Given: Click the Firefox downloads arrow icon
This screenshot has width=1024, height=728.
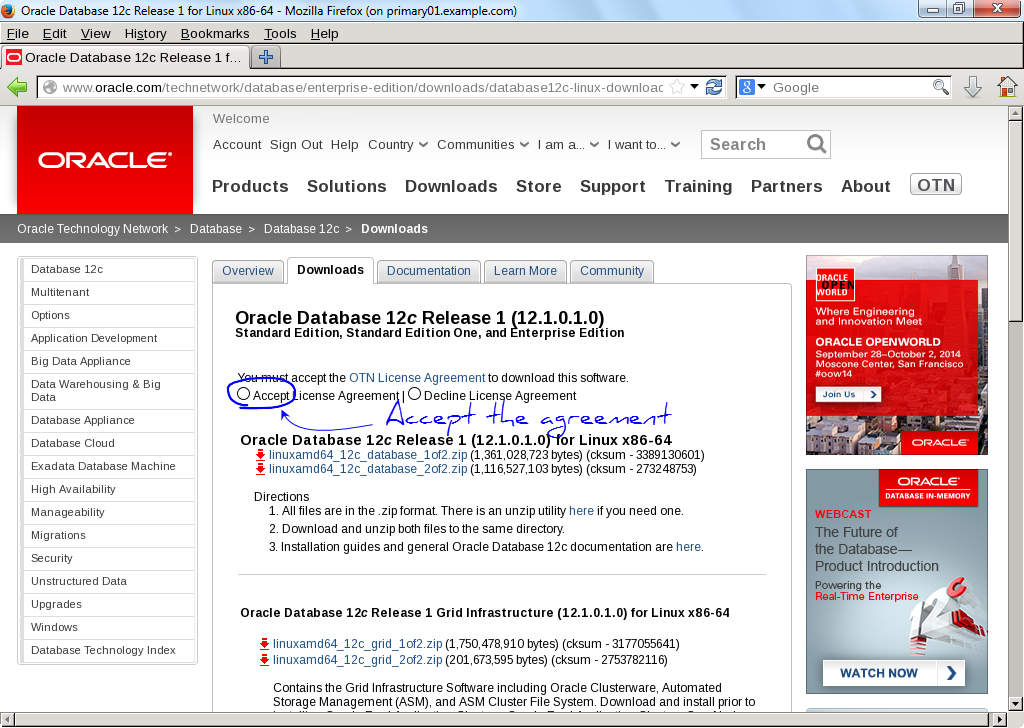Looking at the screenshot, I should tap(973, 87).
